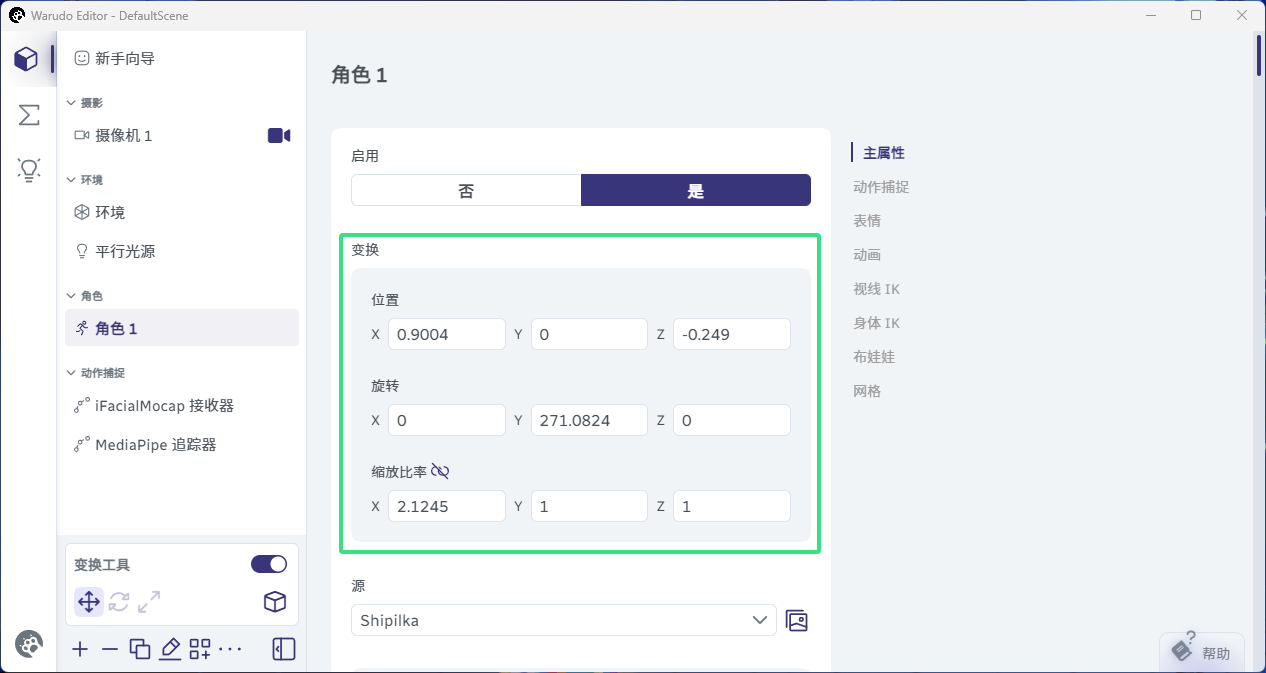
Task: Open the 源 Shipilka dropdown
Action: pos(564,620)
